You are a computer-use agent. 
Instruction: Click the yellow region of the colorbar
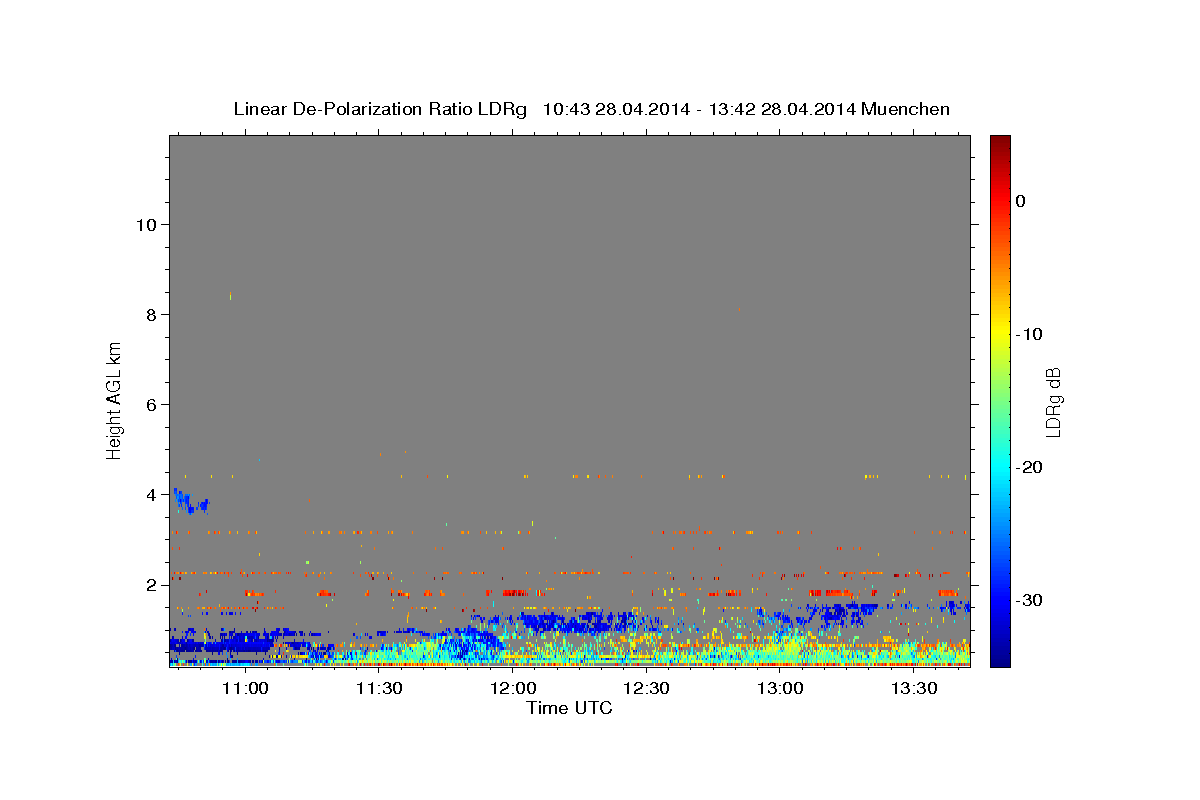(1000, 330)
